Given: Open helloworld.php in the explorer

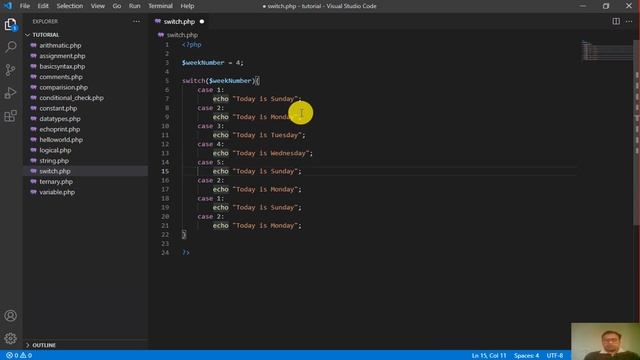Looking at the screenshot, I should (x=61, y=140).
